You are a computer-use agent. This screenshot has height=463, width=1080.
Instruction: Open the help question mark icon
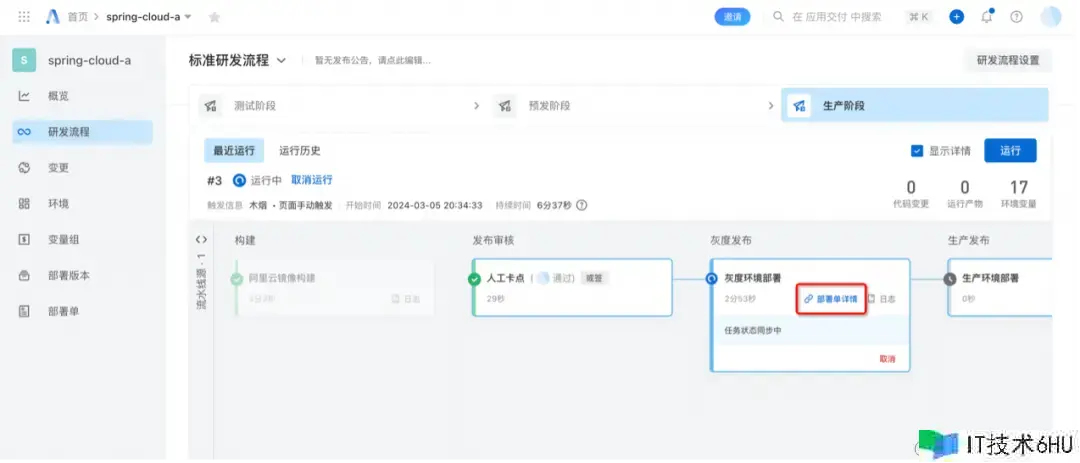point(1016,17)
